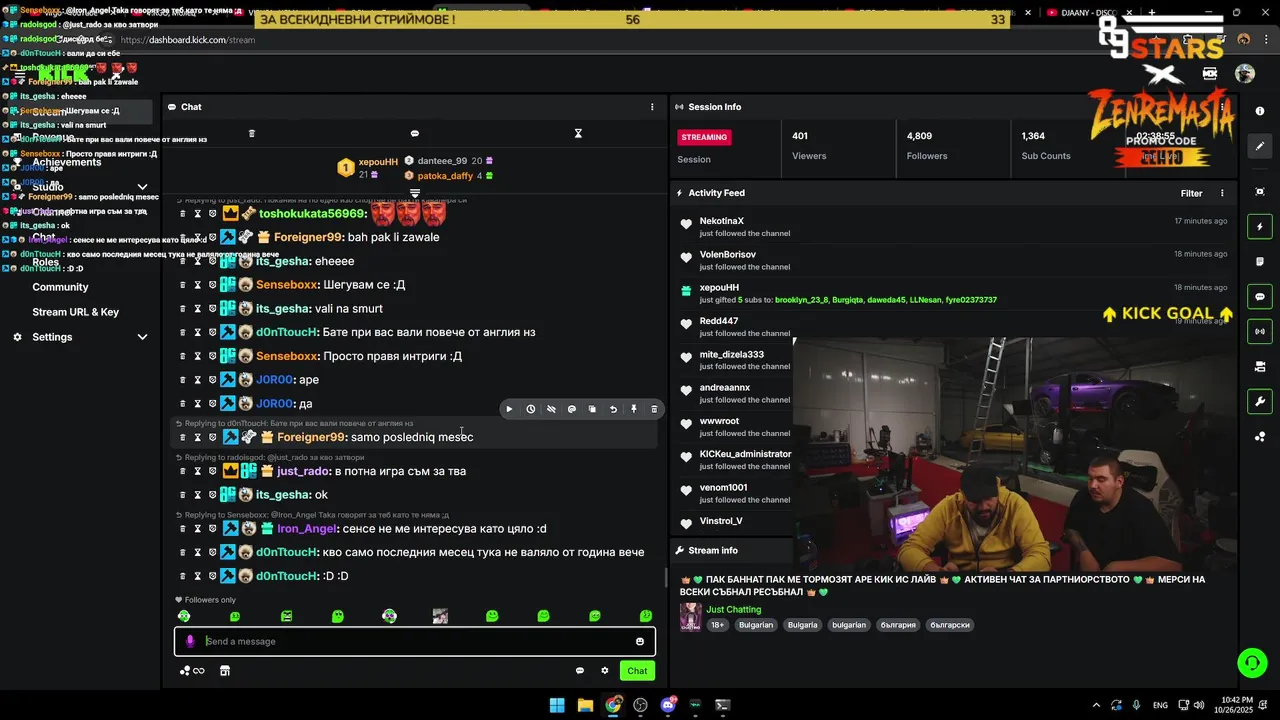Open File Explorer from the taskbar

point(585,705)
